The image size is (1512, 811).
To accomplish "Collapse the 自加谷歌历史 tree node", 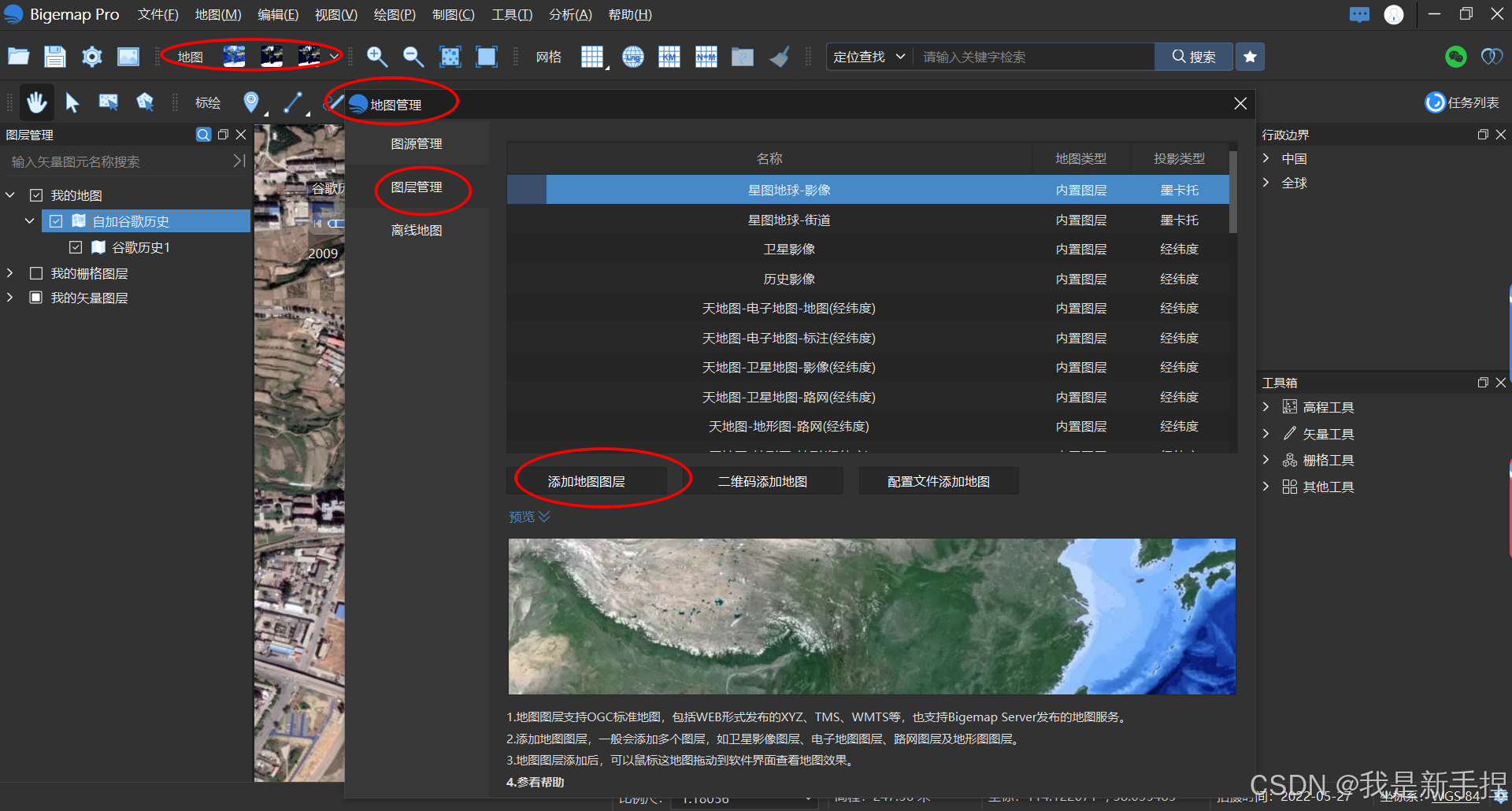I will pyautogui.click(x=30, y=221).
